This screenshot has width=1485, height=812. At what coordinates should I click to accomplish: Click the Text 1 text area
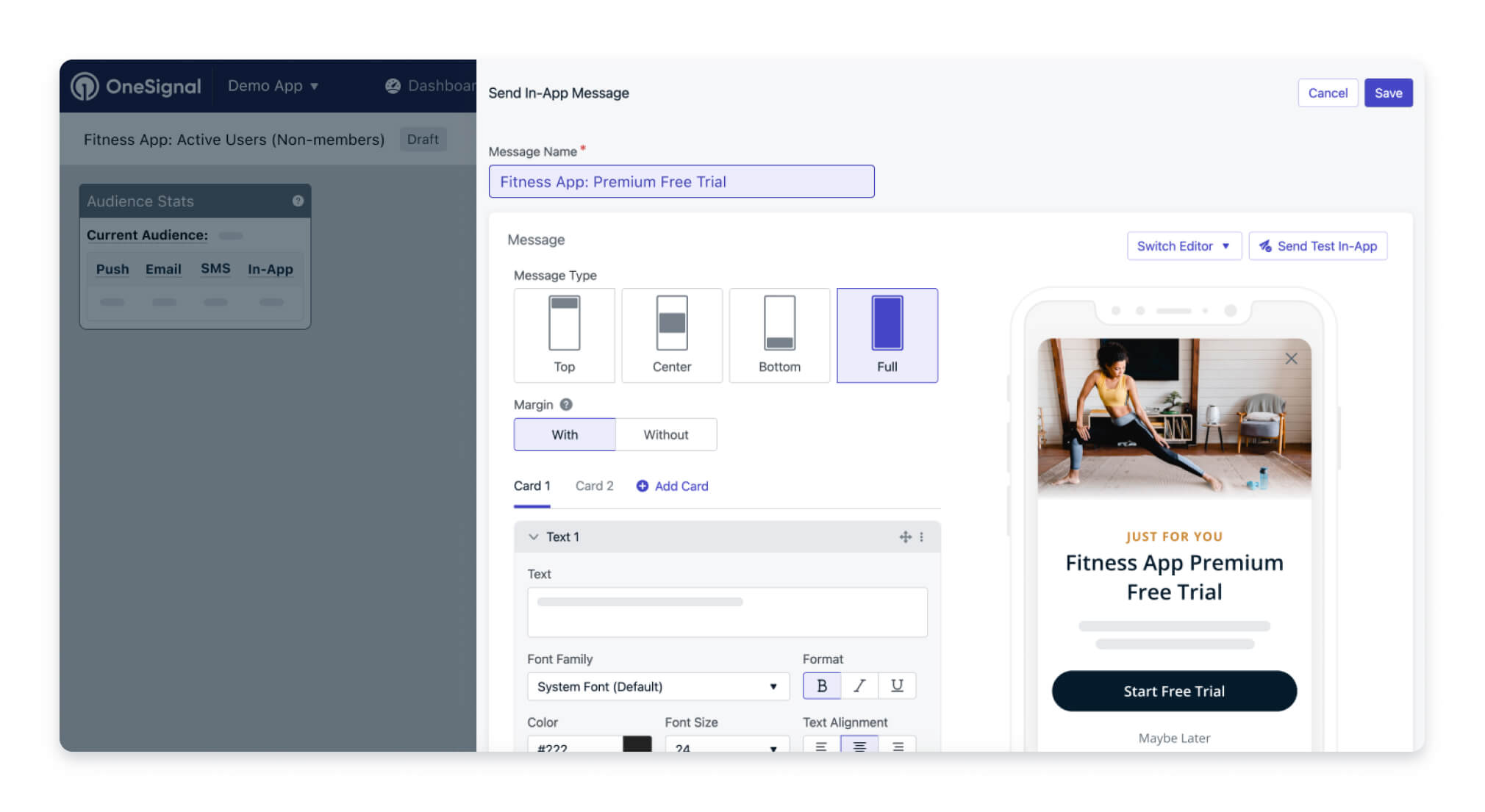[x=727, y=612]
